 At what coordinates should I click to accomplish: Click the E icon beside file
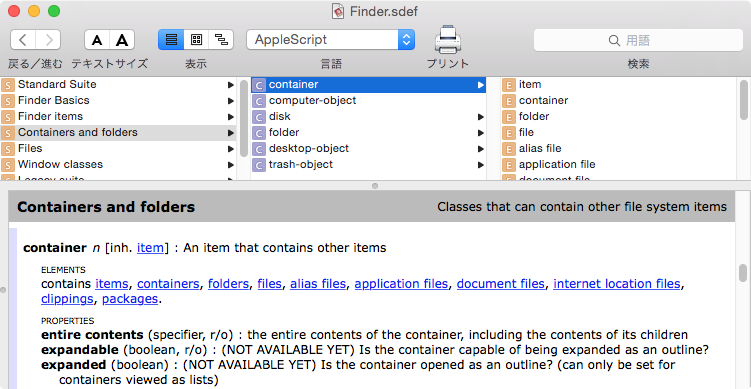pyautogui.click(x=508, y=133)
